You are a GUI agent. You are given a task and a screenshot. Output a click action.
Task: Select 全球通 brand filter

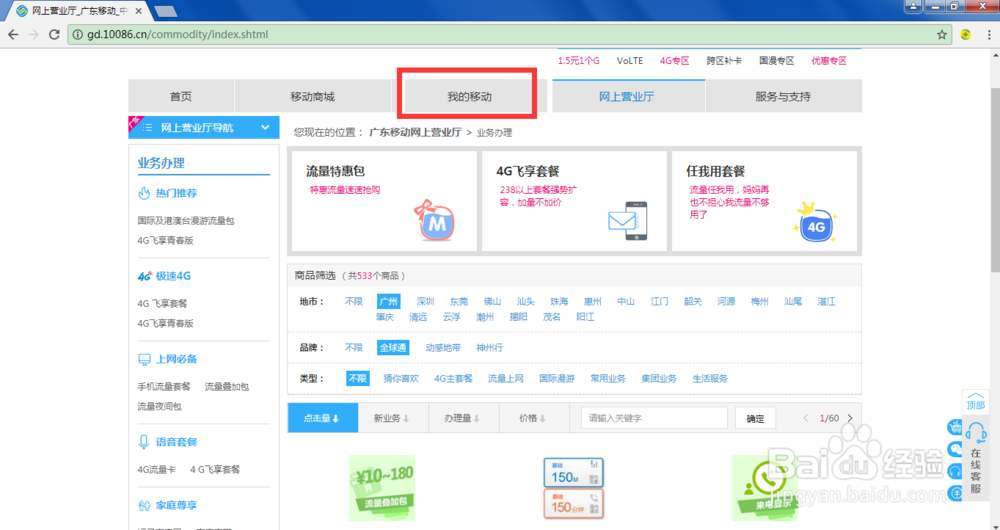pos(393,348)
